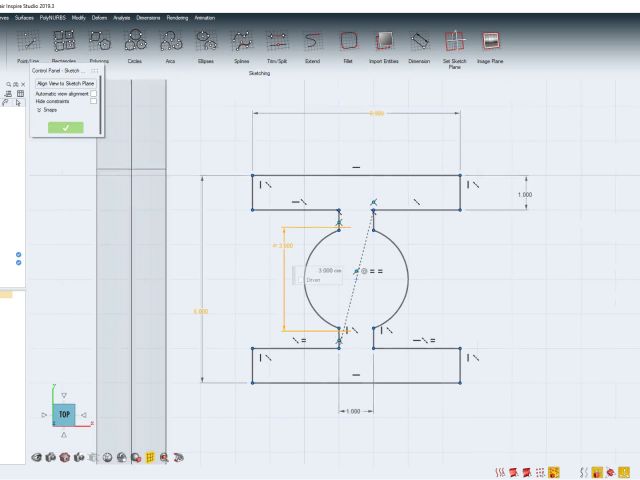This screenshot has width=640, height=480.
Task: Click the right arrow of the view cube
Action: point(84,414)
